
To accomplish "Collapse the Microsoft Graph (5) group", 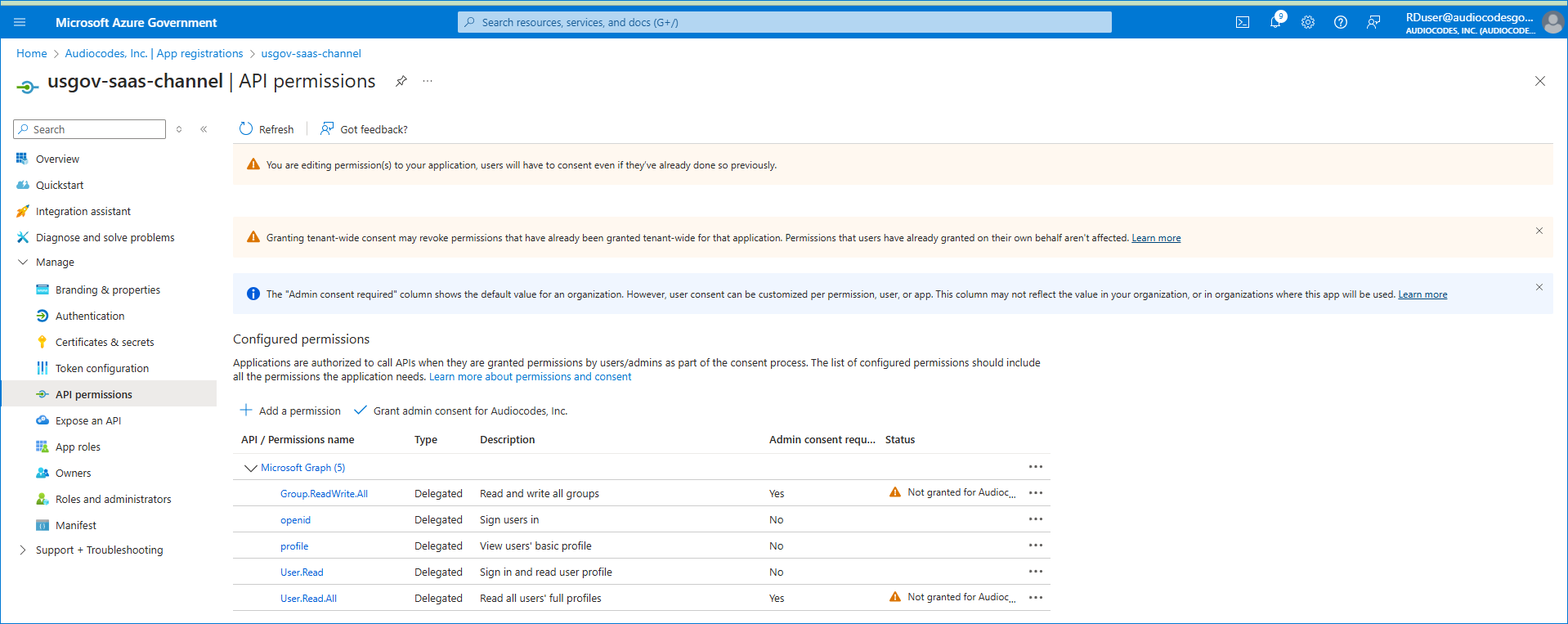I will [250, 468].
